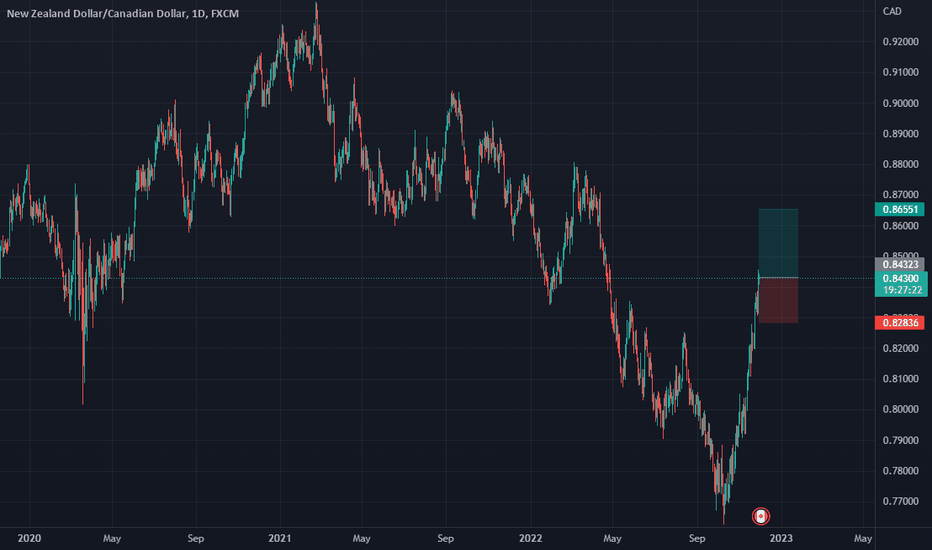The height and width of the screenshot is (550, 932).
Task: Click the circled red event icon near the time axis
Action: click(760, 516)
